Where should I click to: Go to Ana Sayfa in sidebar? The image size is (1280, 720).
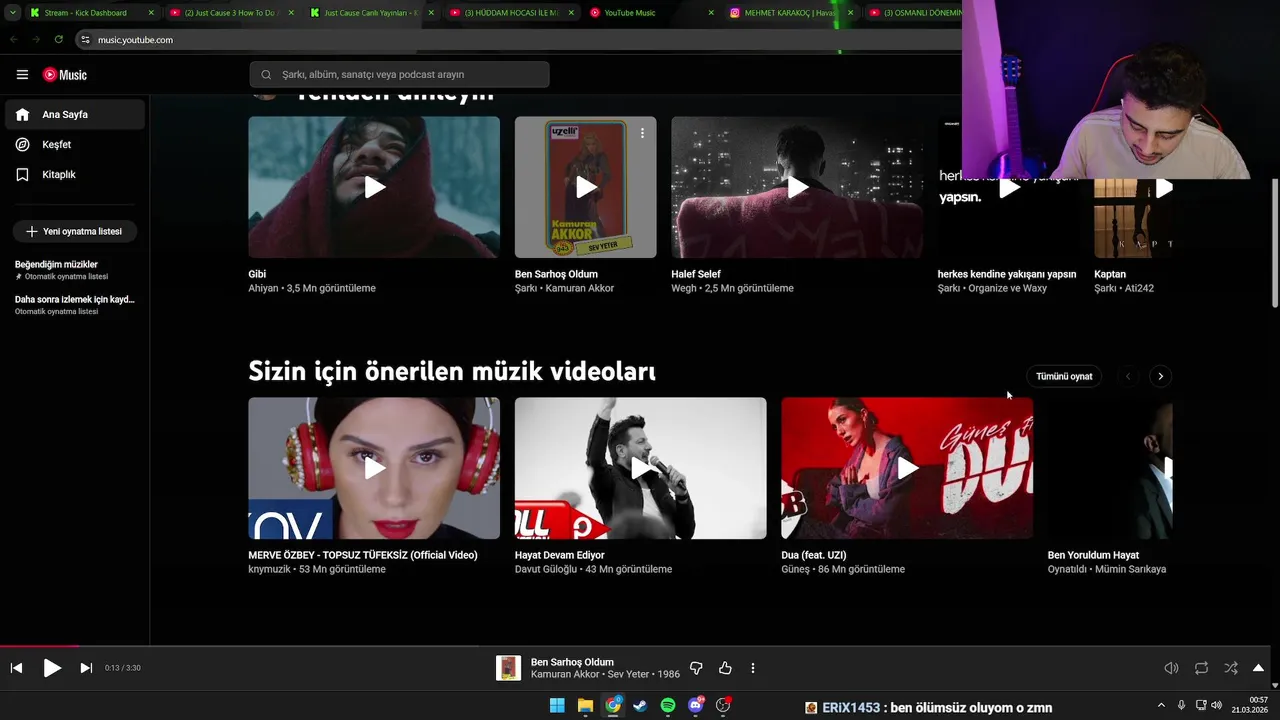pyautogui.click(x=75, y=115)
